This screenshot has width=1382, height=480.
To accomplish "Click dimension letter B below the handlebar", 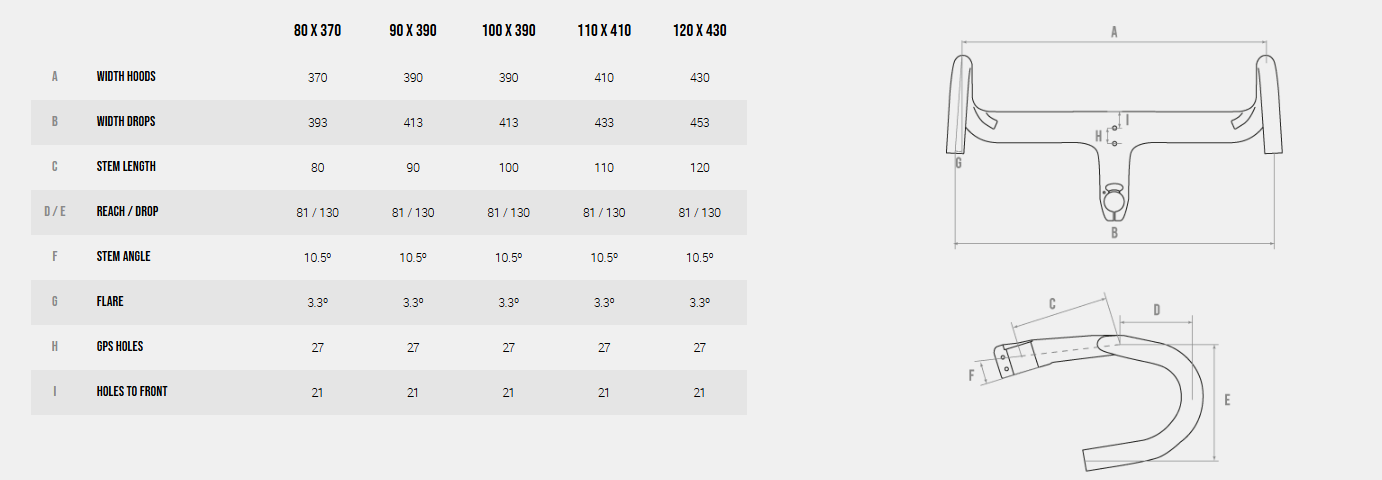I will point(1115,233).
